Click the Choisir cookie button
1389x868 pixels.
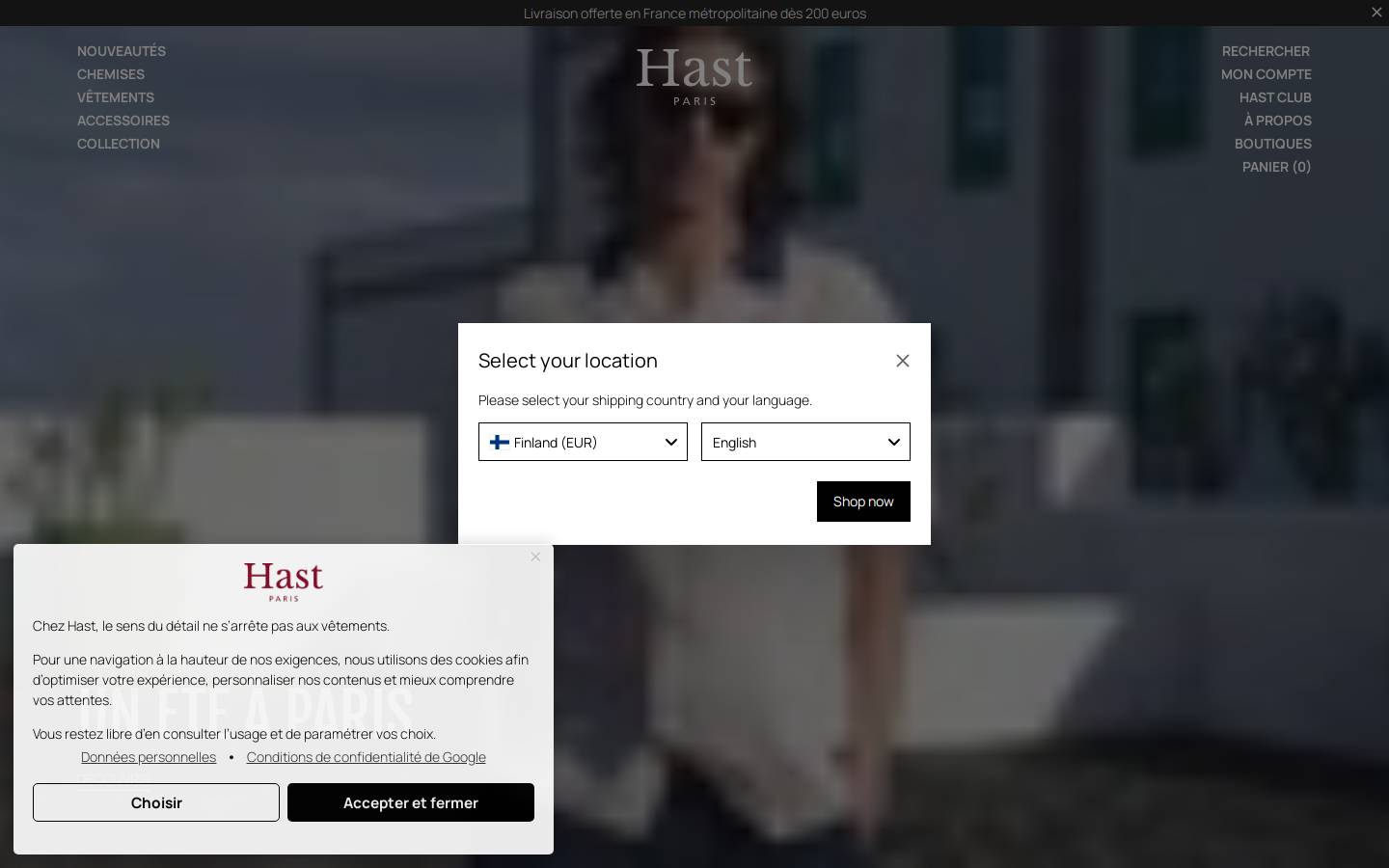coord(156,802)
